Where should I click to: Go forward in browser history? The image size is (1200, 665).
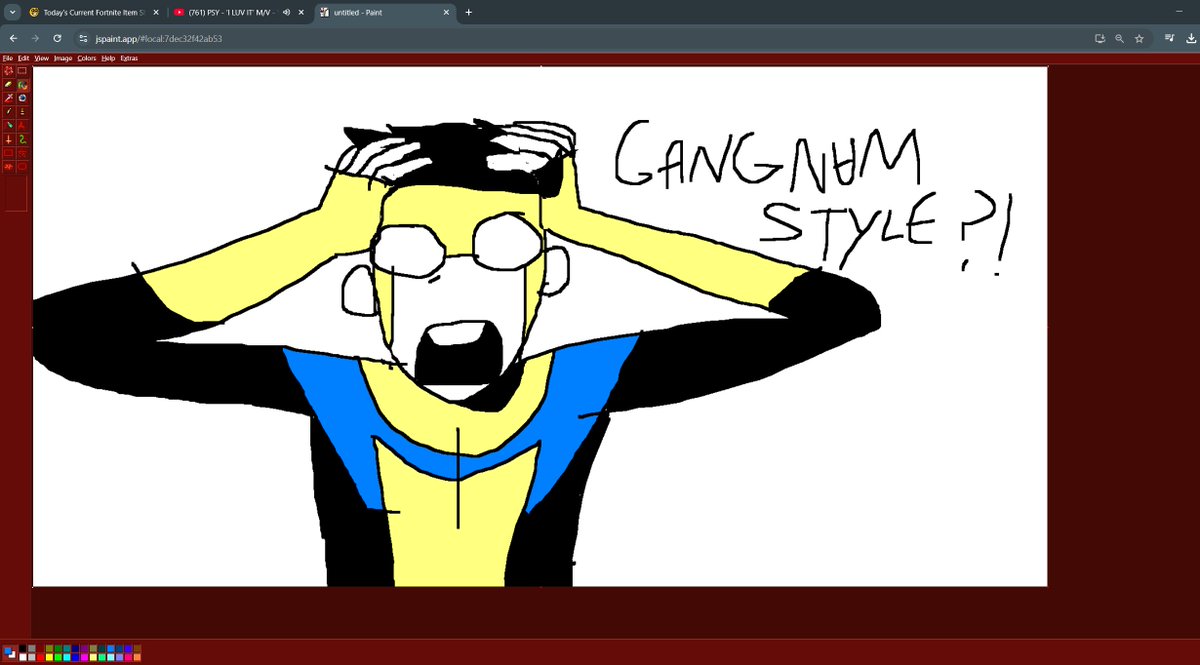(x=35, y=38)
